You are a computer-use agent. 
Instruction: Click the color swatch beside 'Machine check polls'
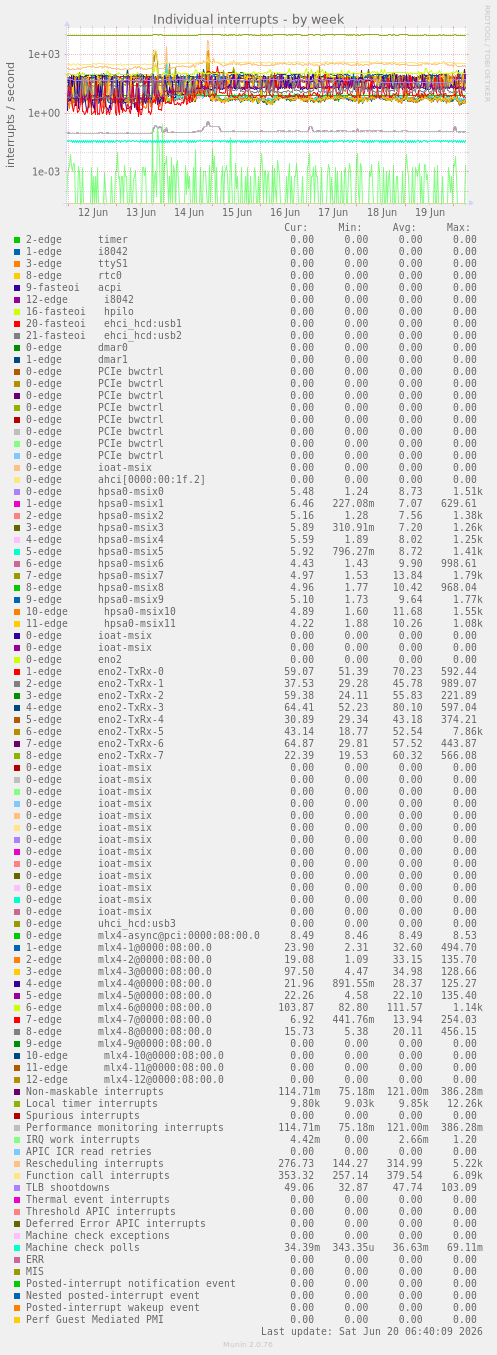17,1248
